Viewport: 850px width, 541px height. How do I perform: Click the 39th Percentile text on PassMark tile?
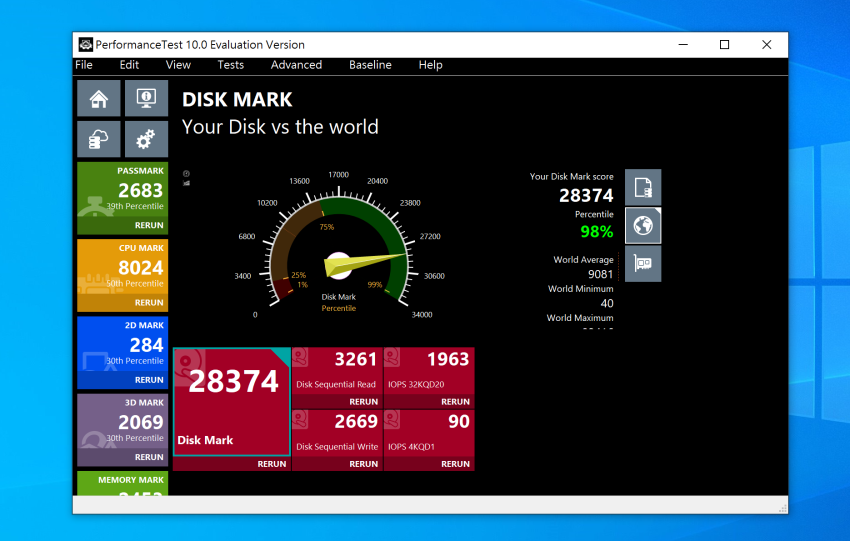(x=134, y=207)
